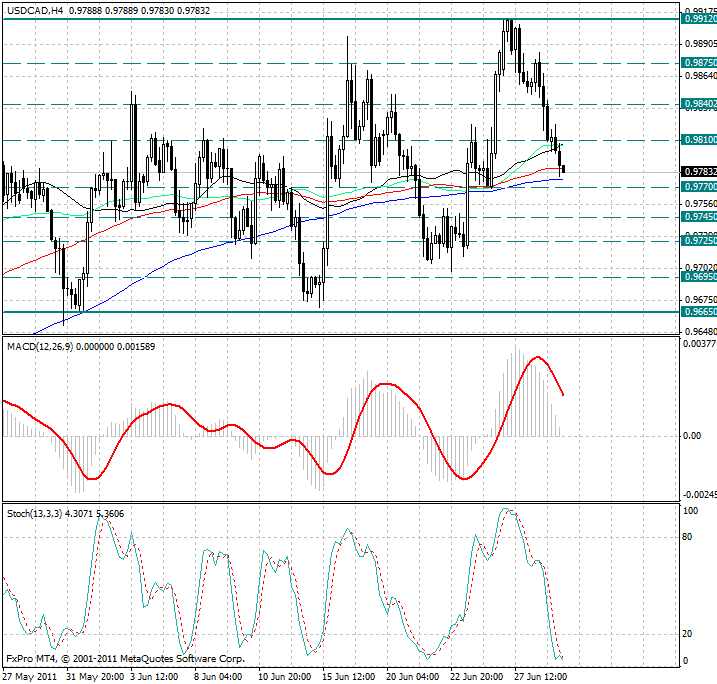Viewport: 717px width, 684px height.
Task: Click the MACD axis value -0.00245
Action: pyautogui.click(x=699, y=495)
